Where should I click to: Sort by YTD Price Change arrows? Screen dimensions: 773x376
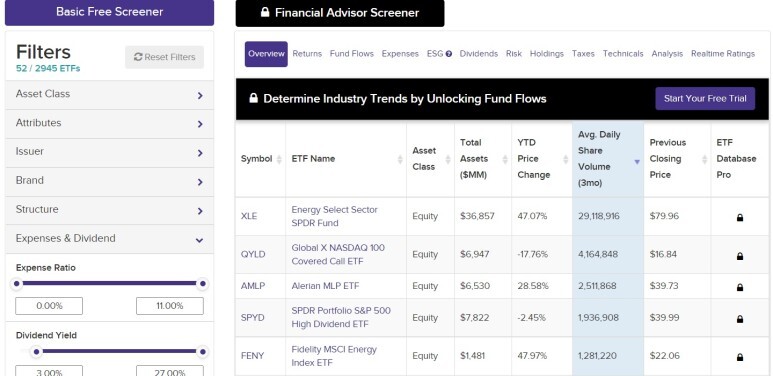(x=565, y=159)
